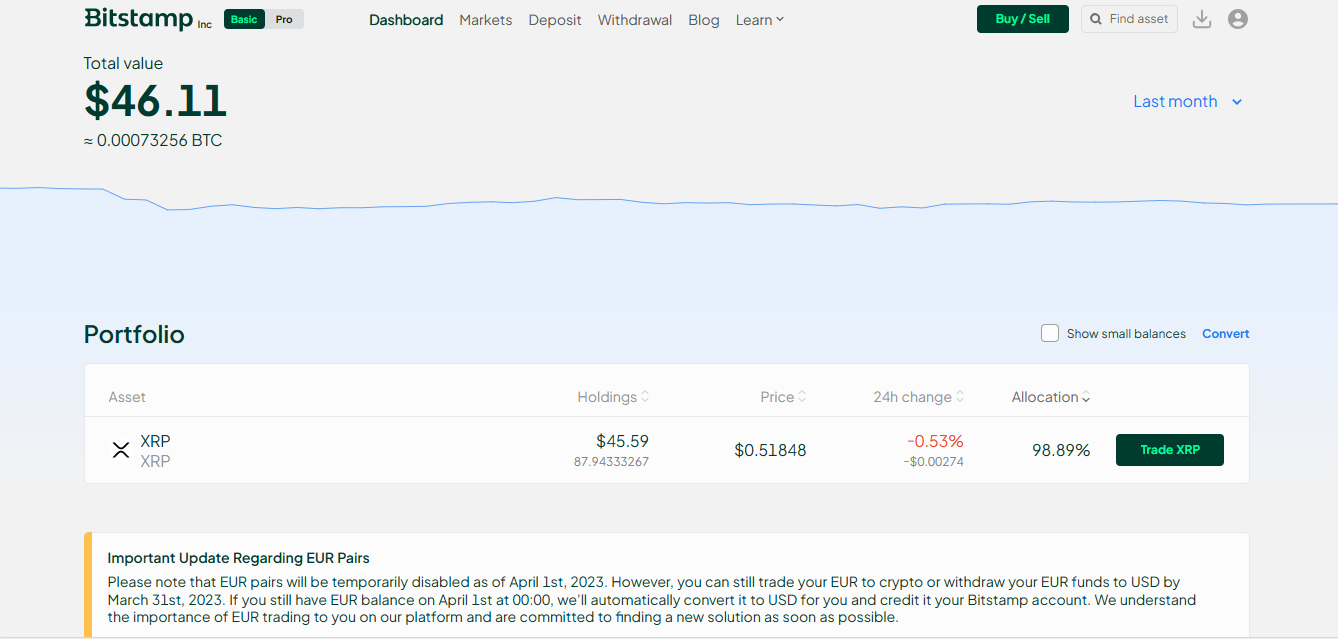
Task: Click the $46.11 total value
Action: [156, 101]
